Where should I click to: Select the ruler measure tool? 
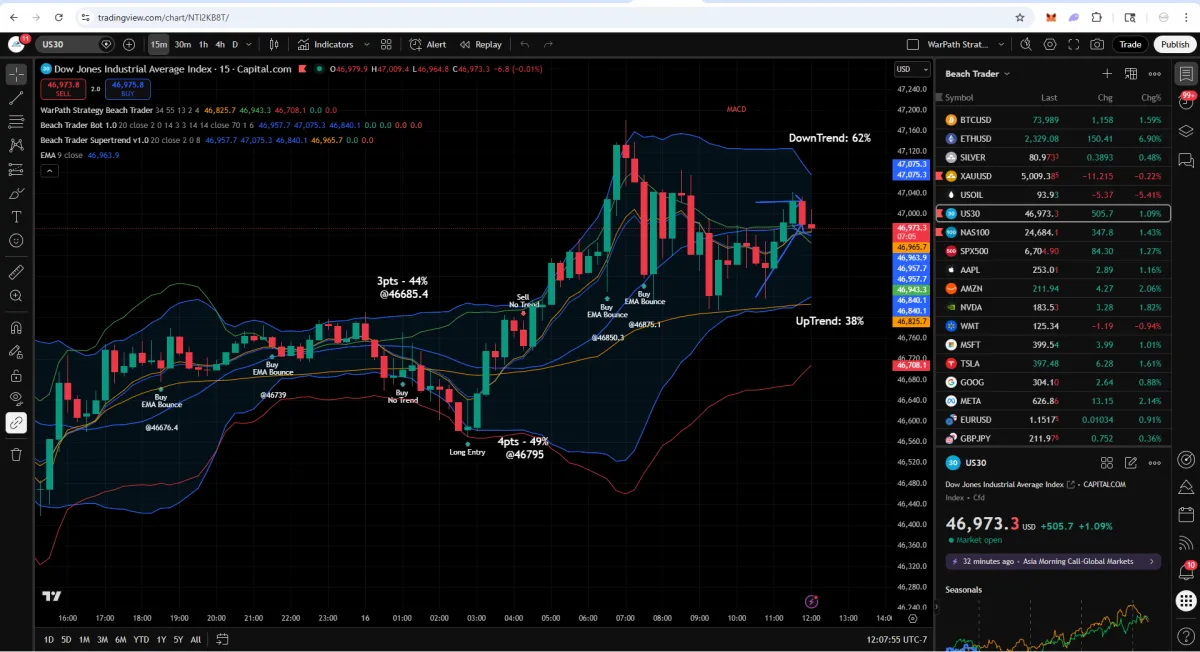(16, 271)
